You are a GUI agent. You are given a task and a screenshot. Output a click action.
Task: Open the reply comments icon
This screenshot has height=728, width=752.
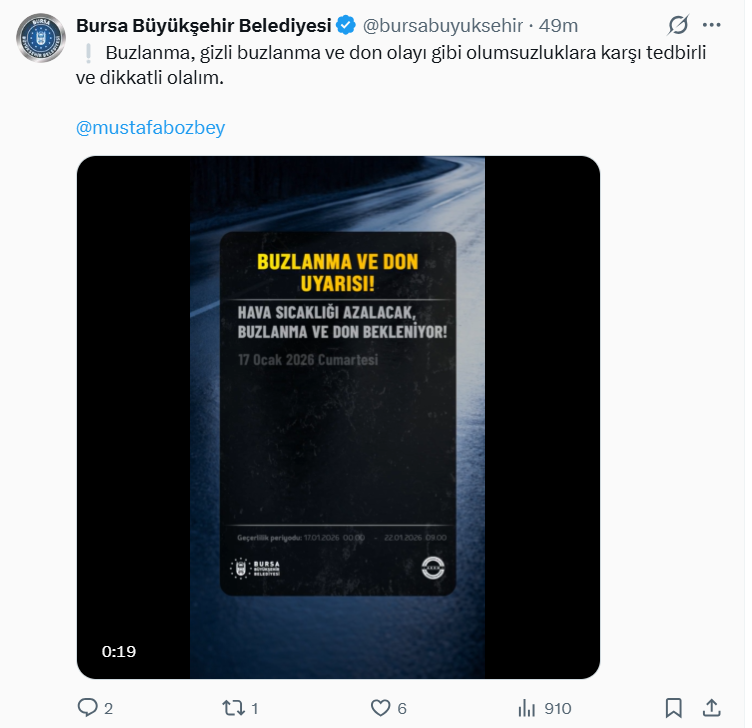[x=87, y=708]
